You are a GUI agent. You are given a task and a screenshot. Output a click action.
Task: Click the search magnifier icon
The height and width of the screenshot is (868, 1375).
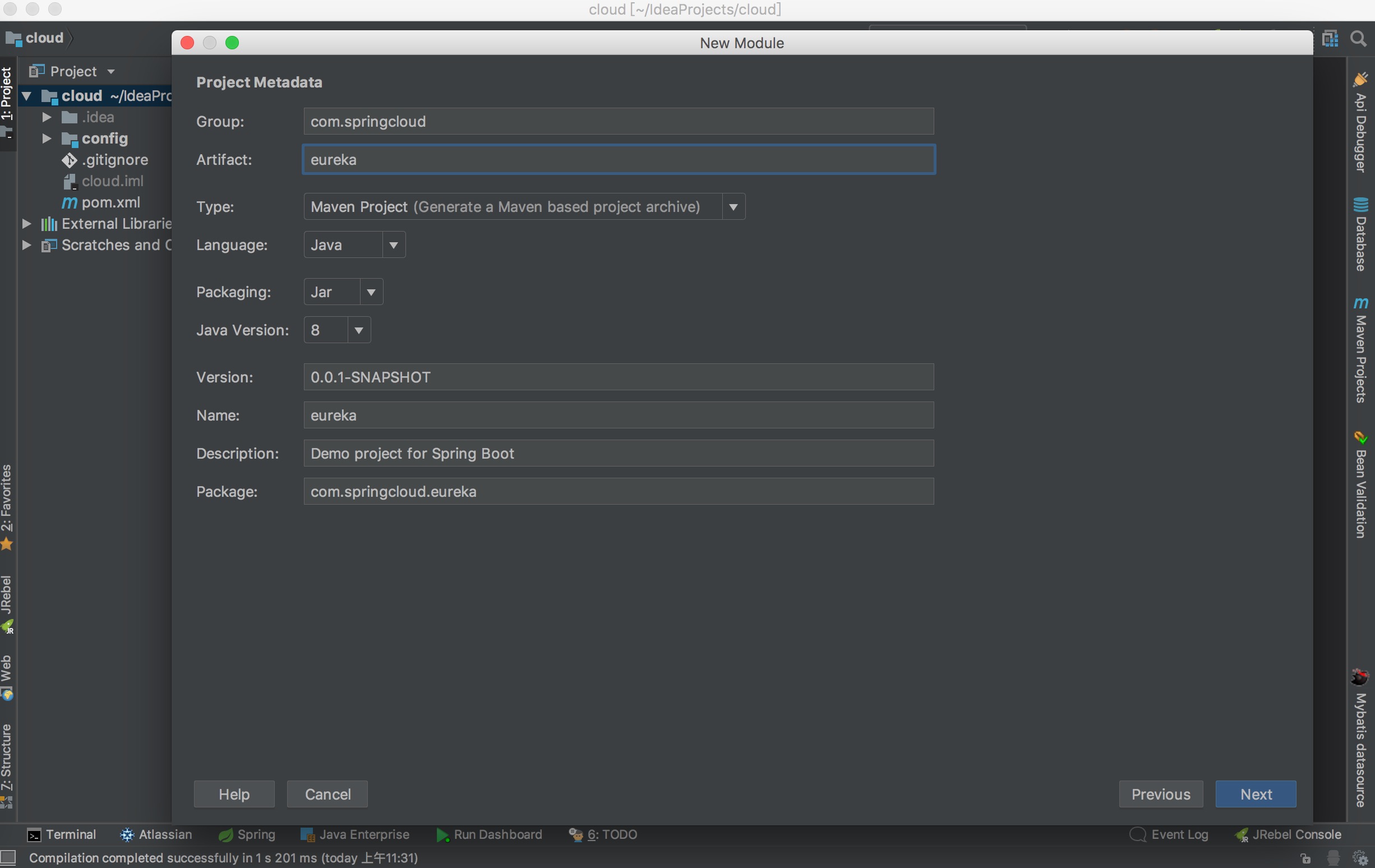point(1358,39)
